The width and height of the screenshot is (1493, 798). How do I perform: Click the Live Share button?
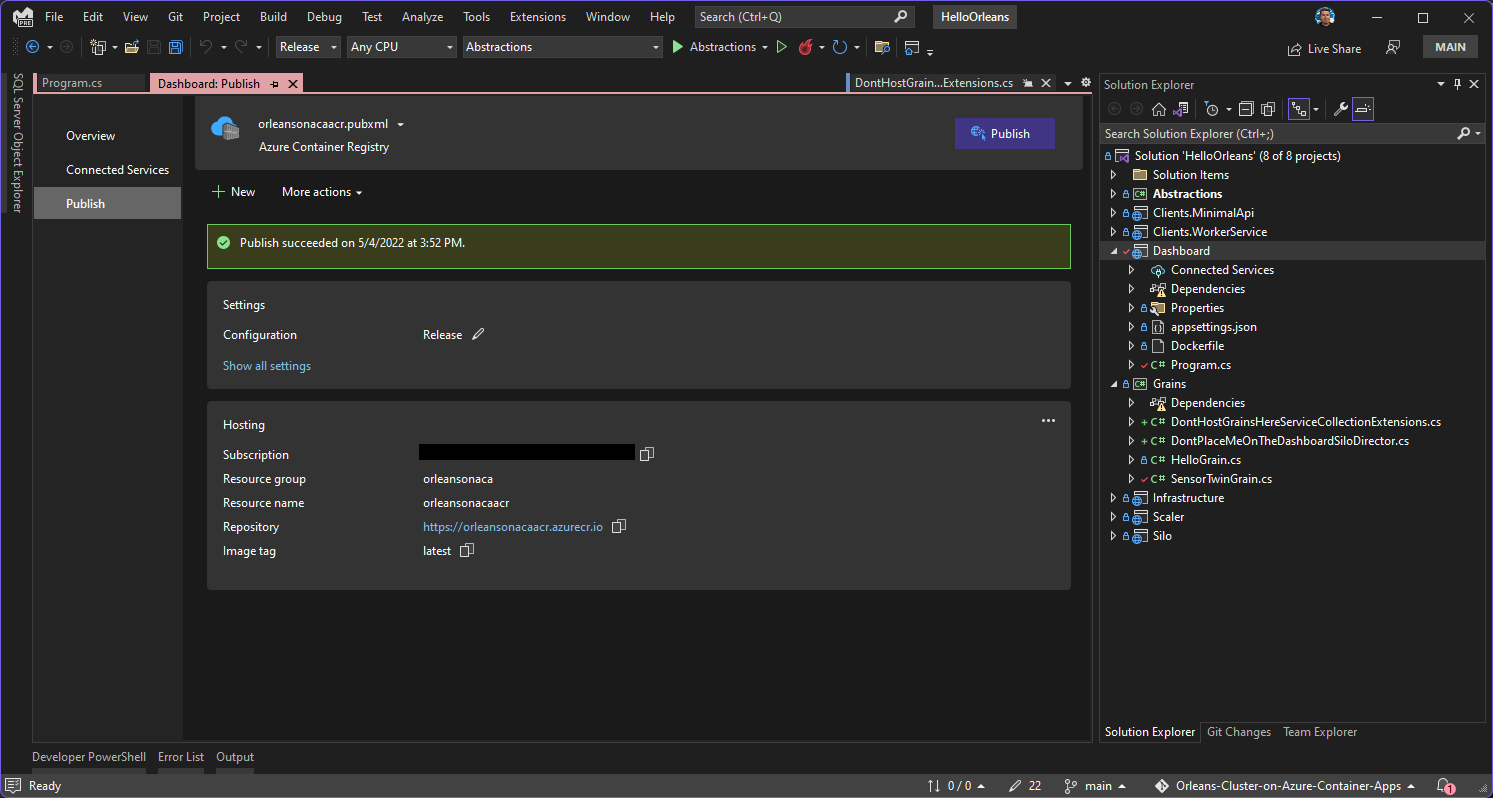[x=1324, y=48]
